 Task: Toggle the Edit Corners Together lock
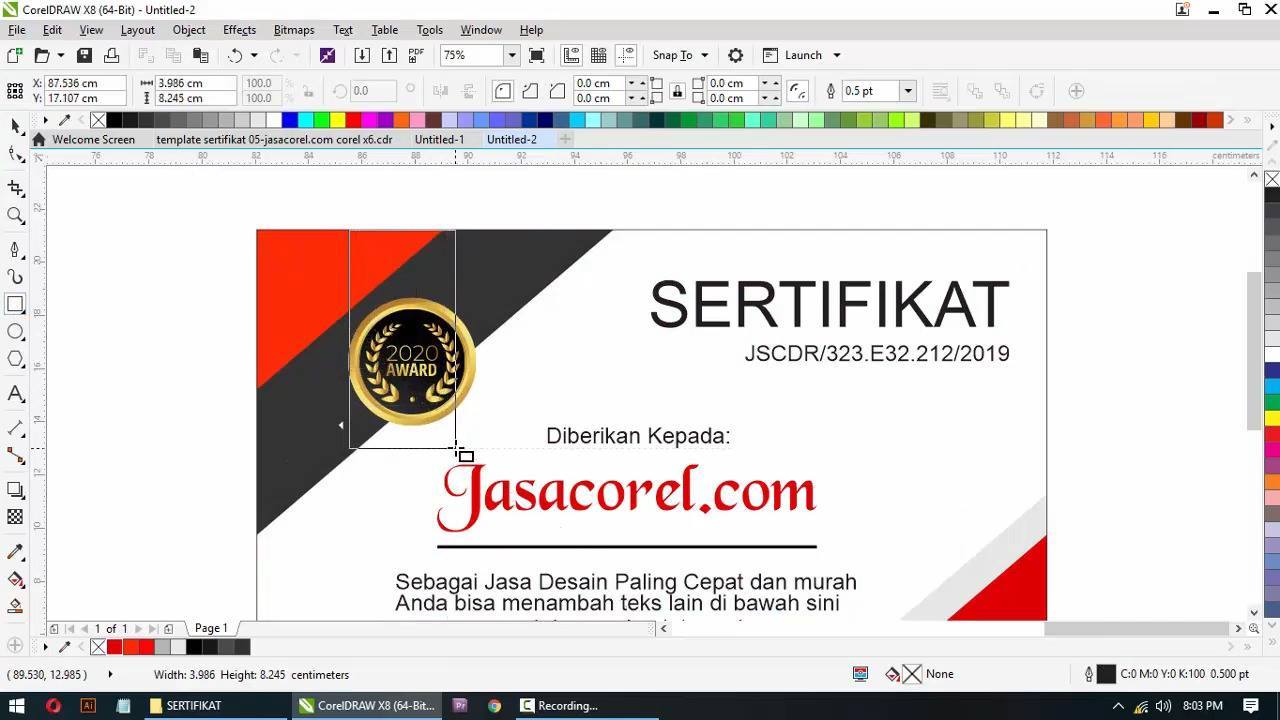pos(677,91)
